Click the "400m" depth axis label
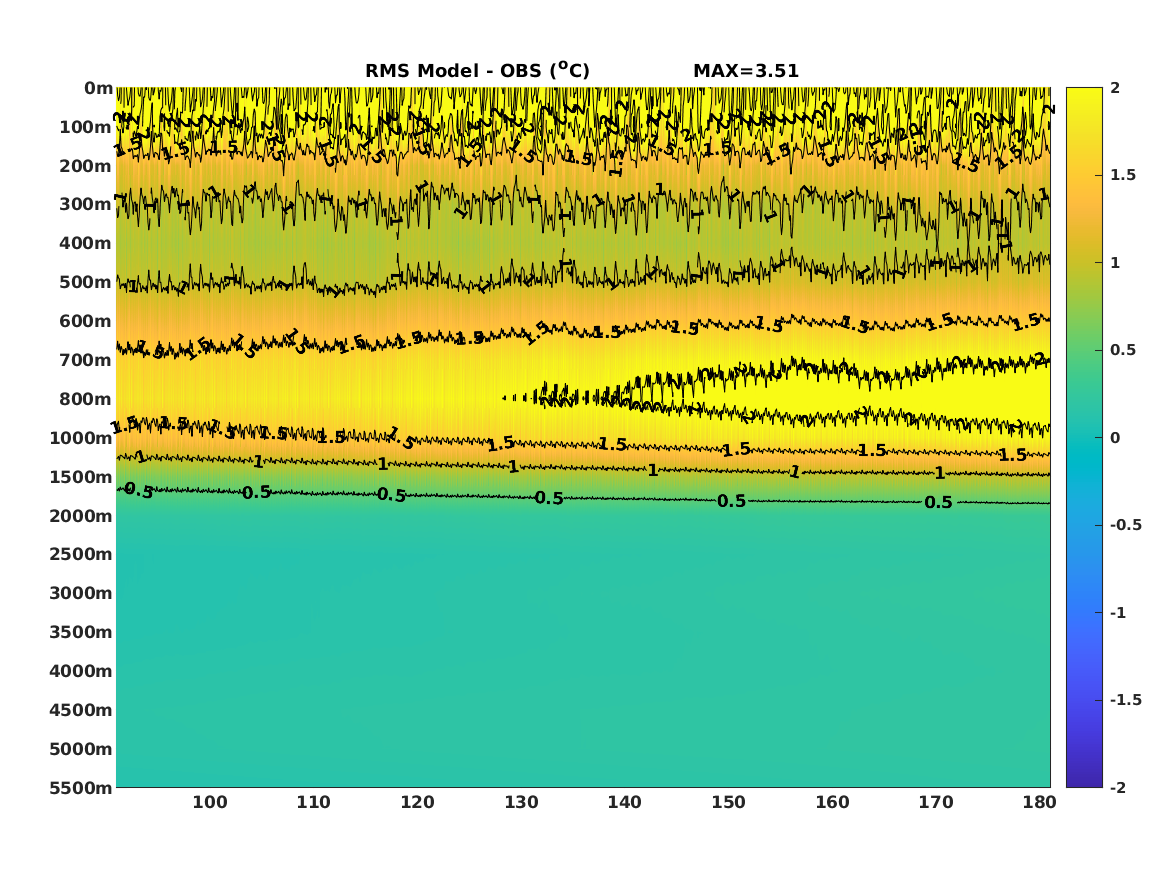The image size is (1167, 875). tap(86, 243)
